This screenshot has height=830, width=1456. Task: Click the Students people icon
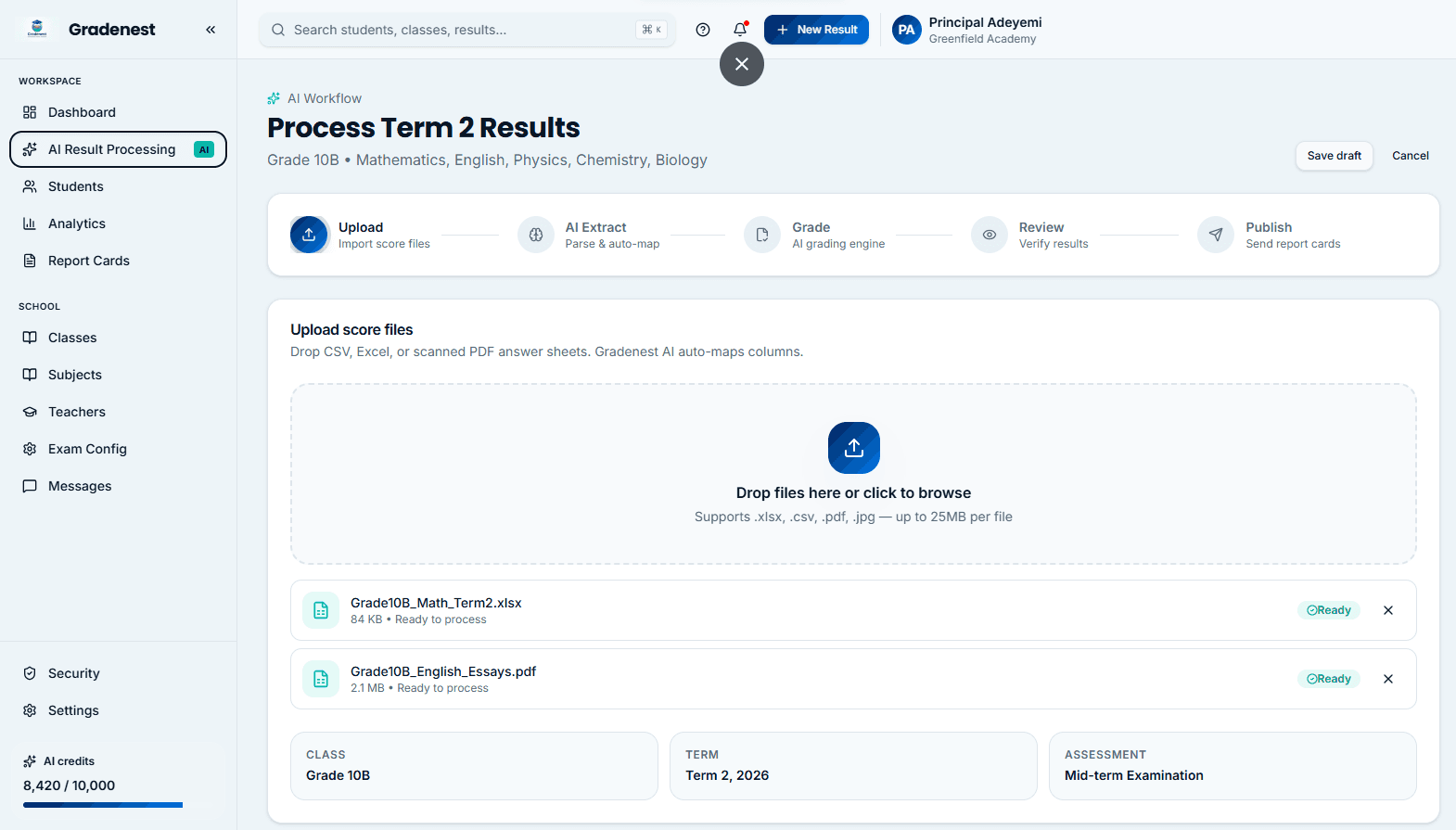pos(30,186)
